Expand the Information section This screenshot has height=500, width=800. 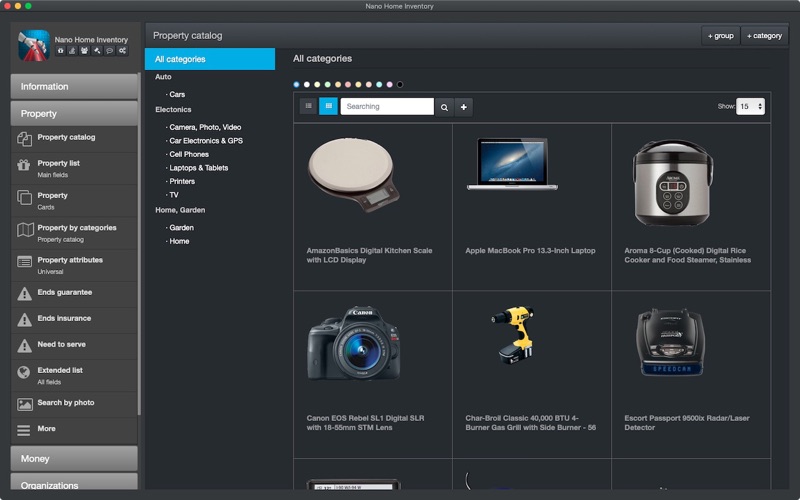[74, 86]
